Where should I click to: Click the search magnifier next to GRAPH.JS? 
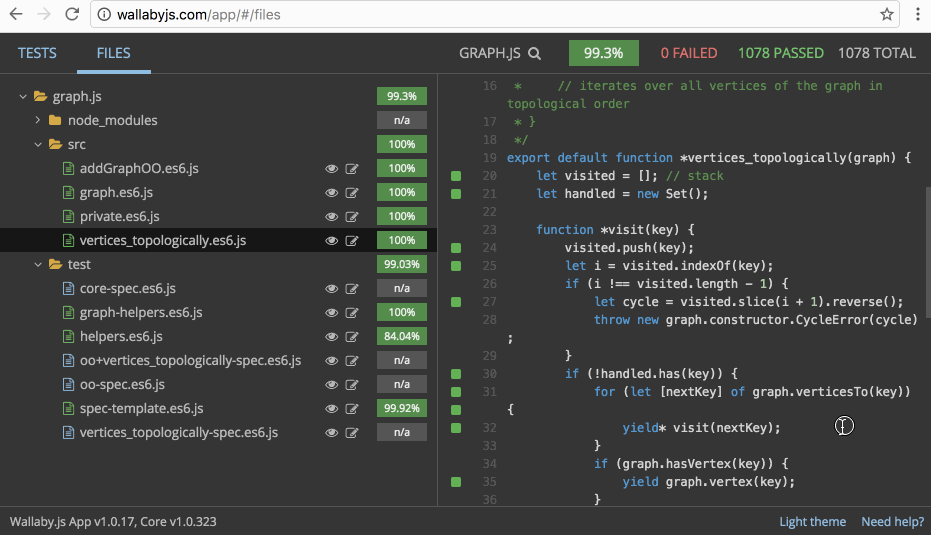click(534, 53)
